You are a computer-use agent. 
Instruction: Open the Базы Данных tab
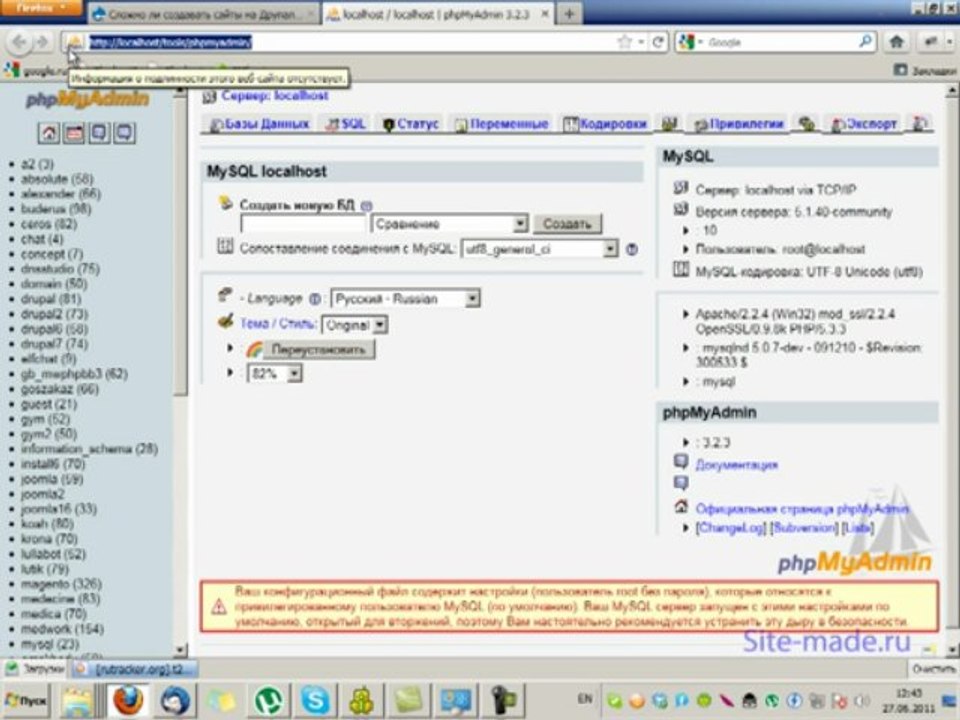coord(259,124)
